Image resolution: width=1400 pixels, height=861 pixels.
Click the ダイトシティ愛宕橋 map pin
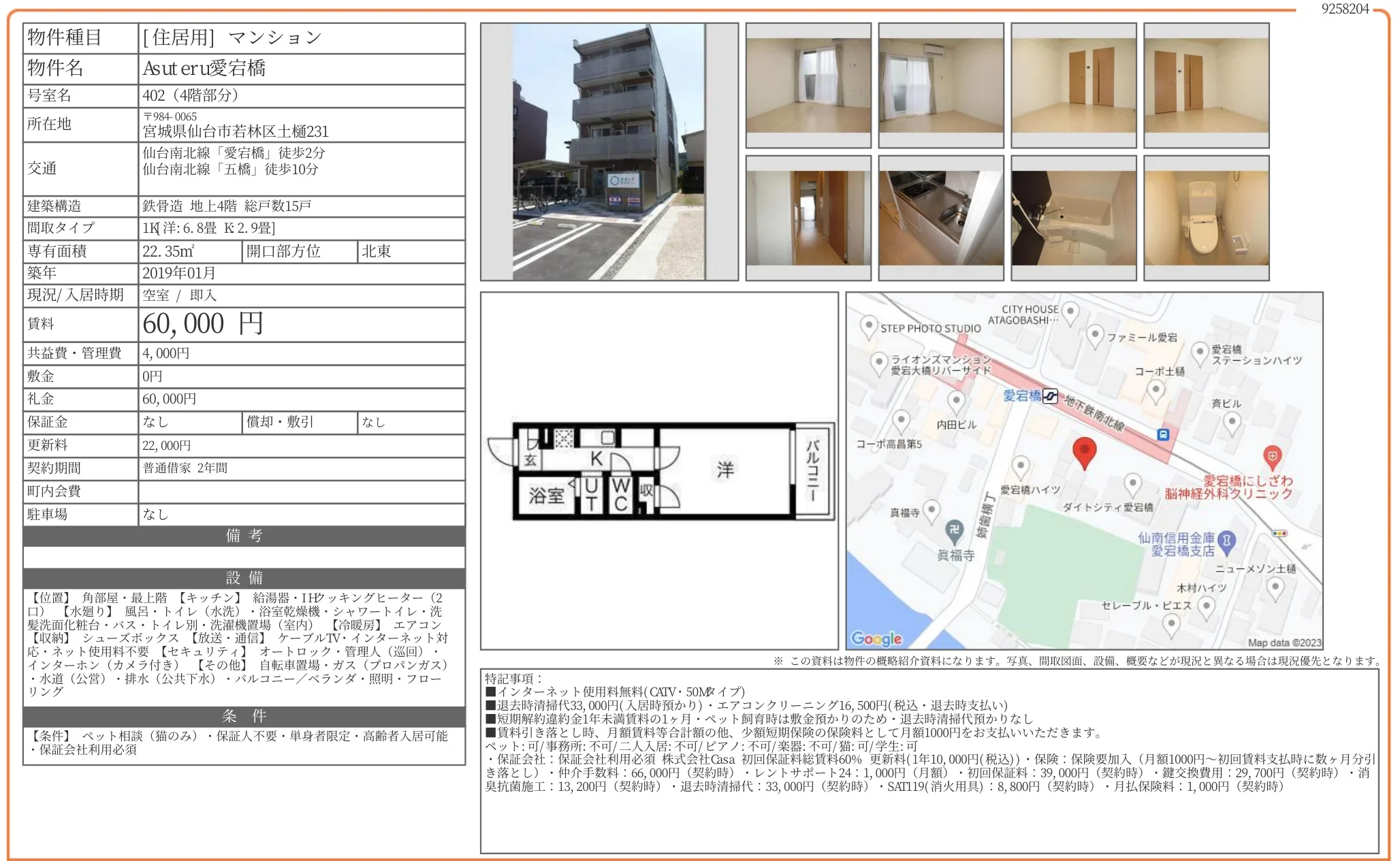1132,485
